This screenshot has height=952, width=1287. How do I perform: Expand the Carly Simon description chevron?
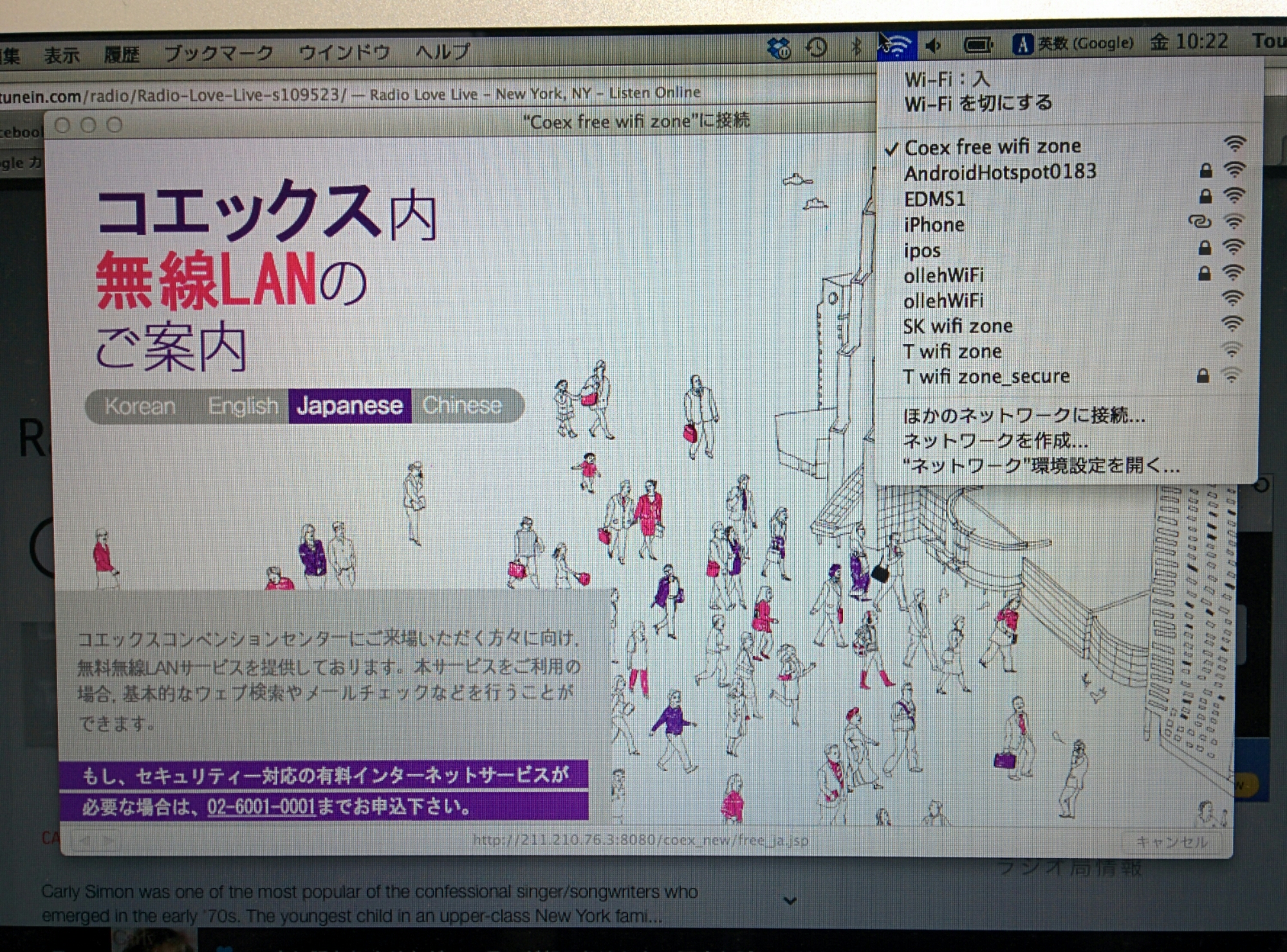(790, 901)
